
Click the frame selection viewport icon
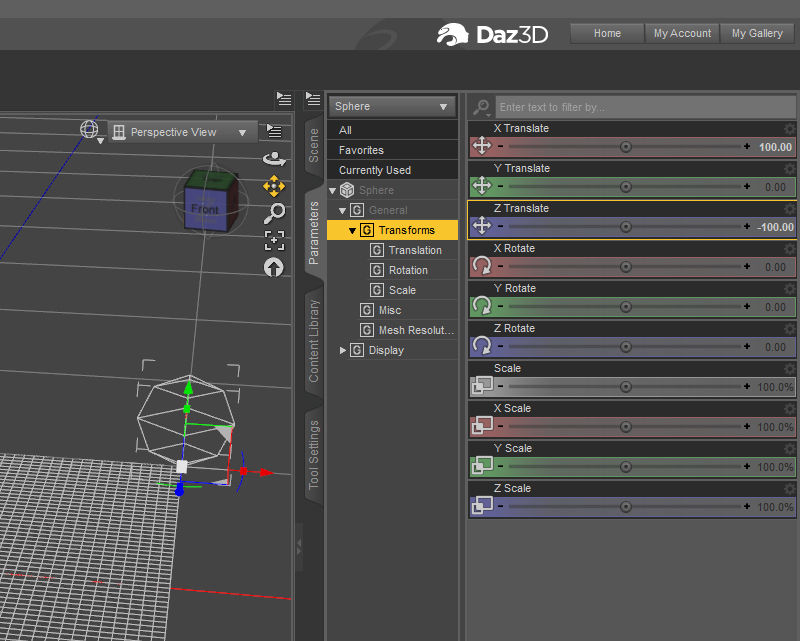point(273,240)
